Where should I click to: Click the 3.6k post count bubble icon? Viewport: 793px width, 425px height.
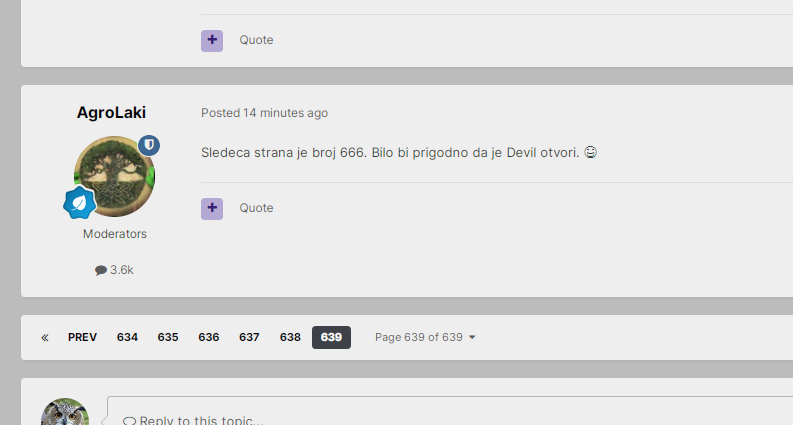(101, 270)
